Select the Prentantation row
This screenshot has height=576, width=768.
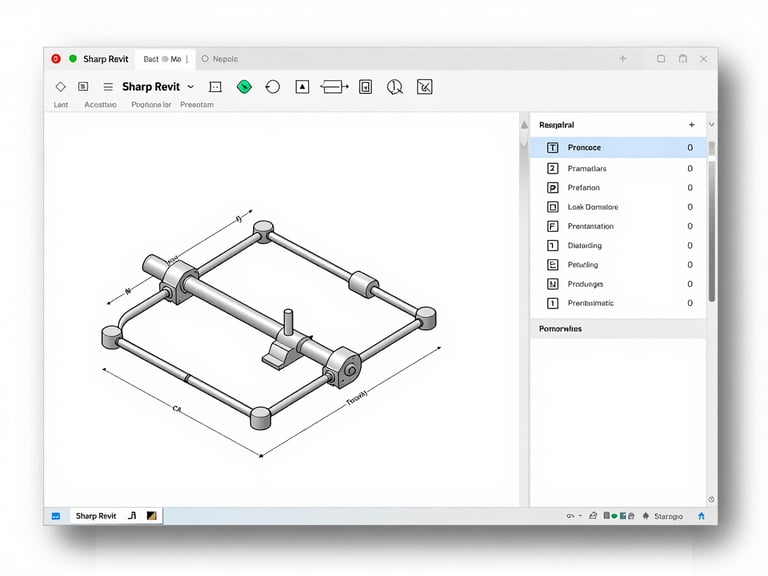pyautogui.click(x=618, y=226)
